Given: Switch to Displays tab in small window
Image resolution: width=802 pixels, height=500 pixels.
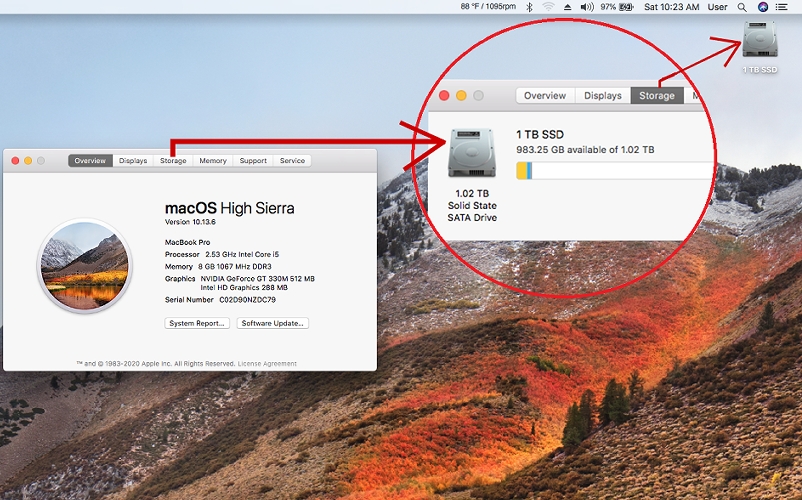Looking at the screenshot, I should (133, 161).
